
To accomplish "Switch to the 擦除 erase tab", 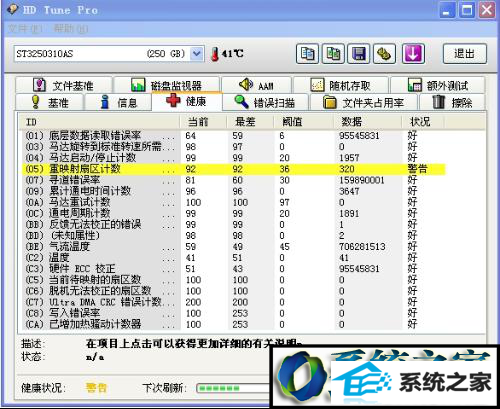I will coord(452,102).
